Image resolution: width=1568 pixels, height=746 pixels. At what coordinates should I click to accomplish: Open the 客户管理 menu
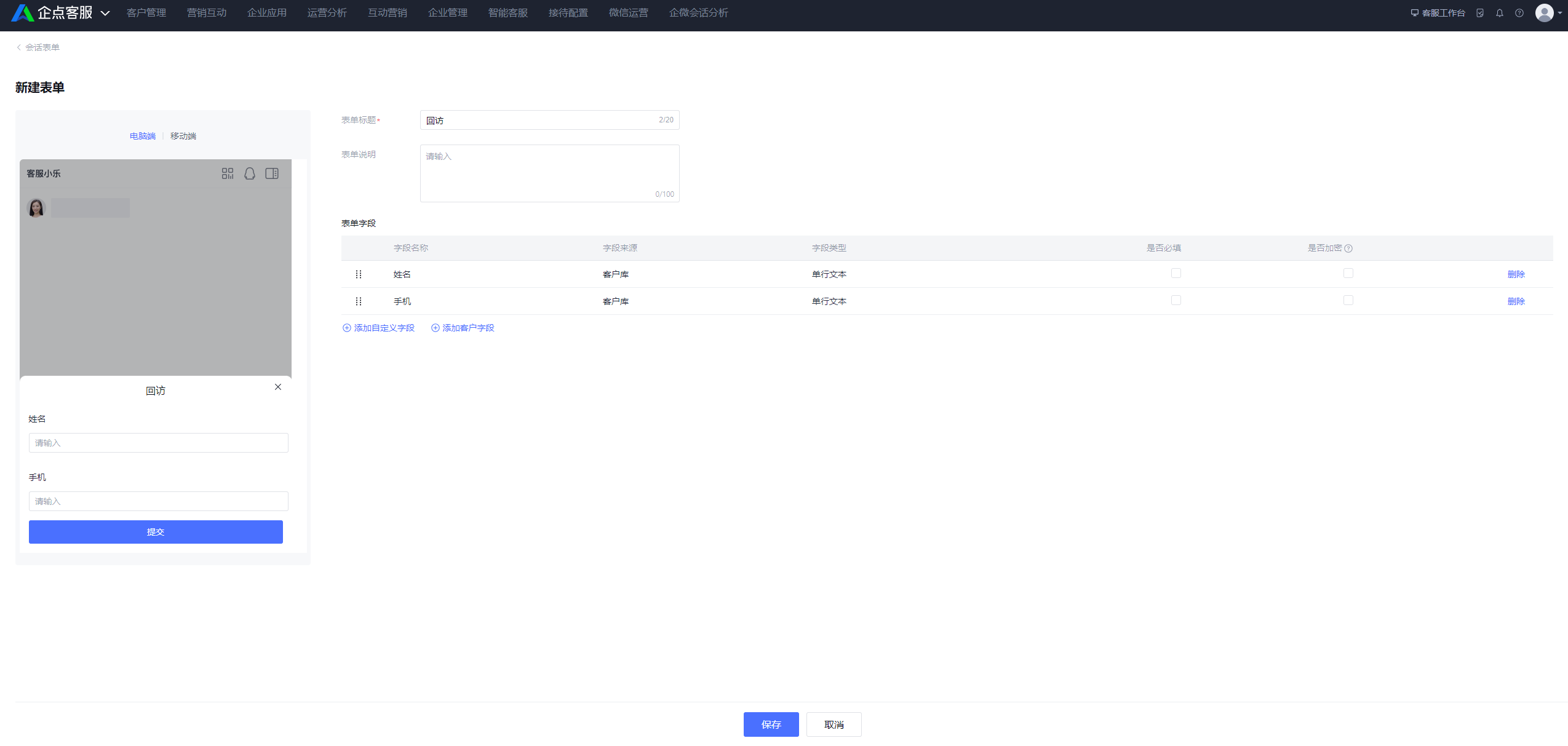pos(146,13)
